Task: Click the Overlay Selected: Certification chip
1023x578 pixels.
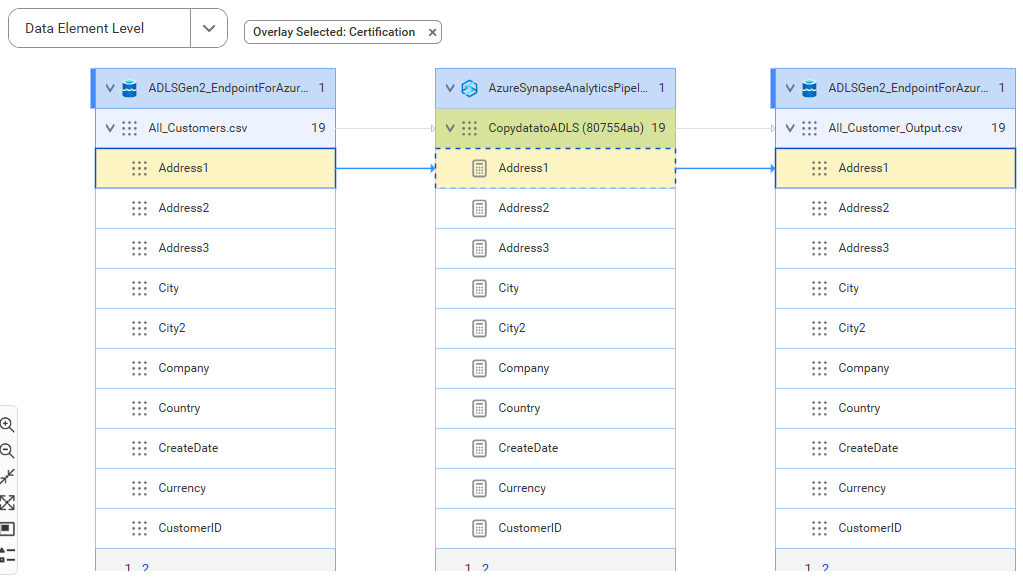Action: coord(343,32)
